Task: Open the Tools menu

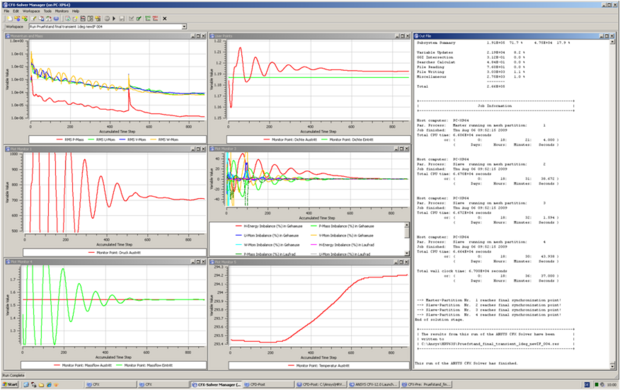Action: 47,11
